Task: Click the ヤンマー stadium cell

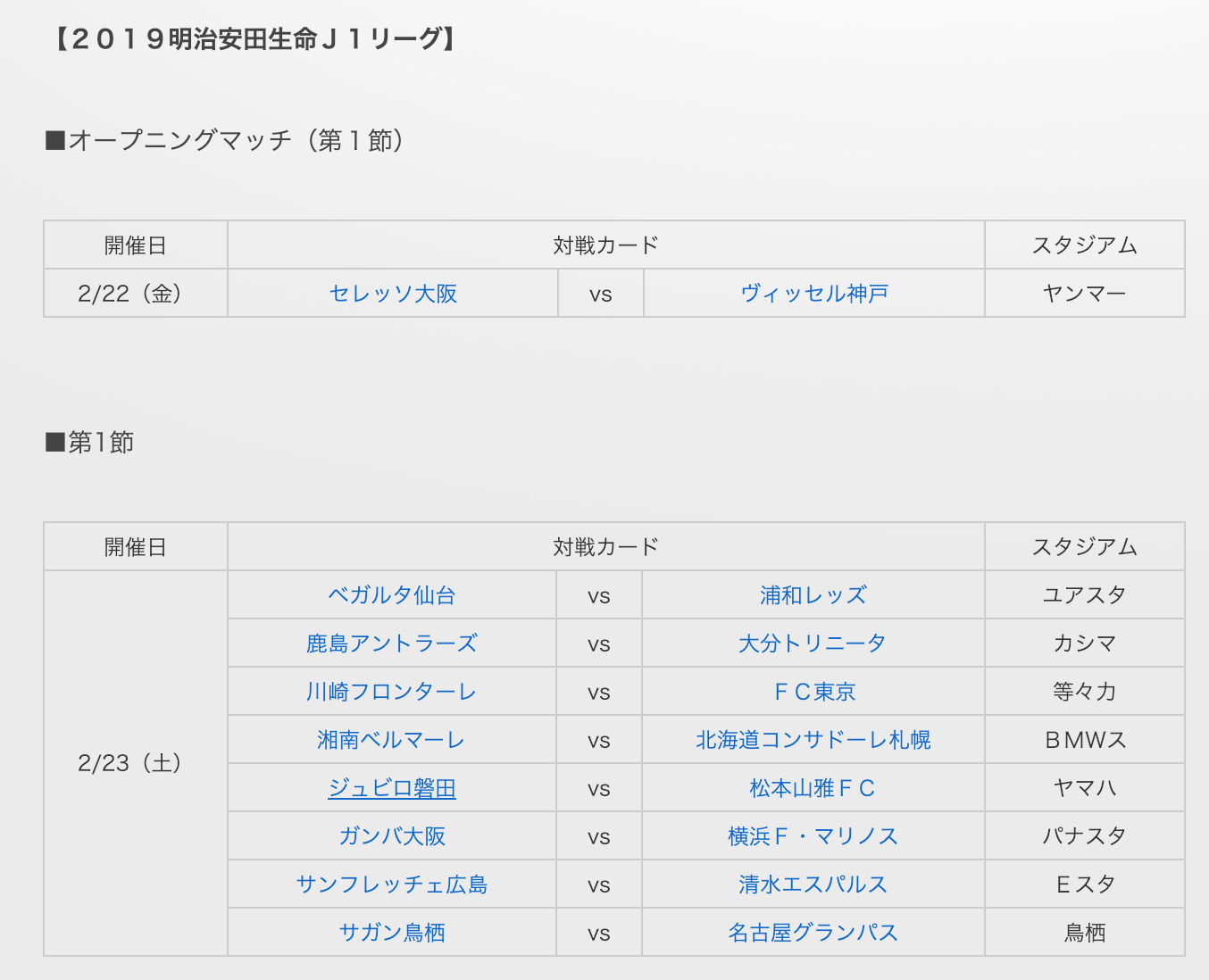Action: tap(1084, 294)
